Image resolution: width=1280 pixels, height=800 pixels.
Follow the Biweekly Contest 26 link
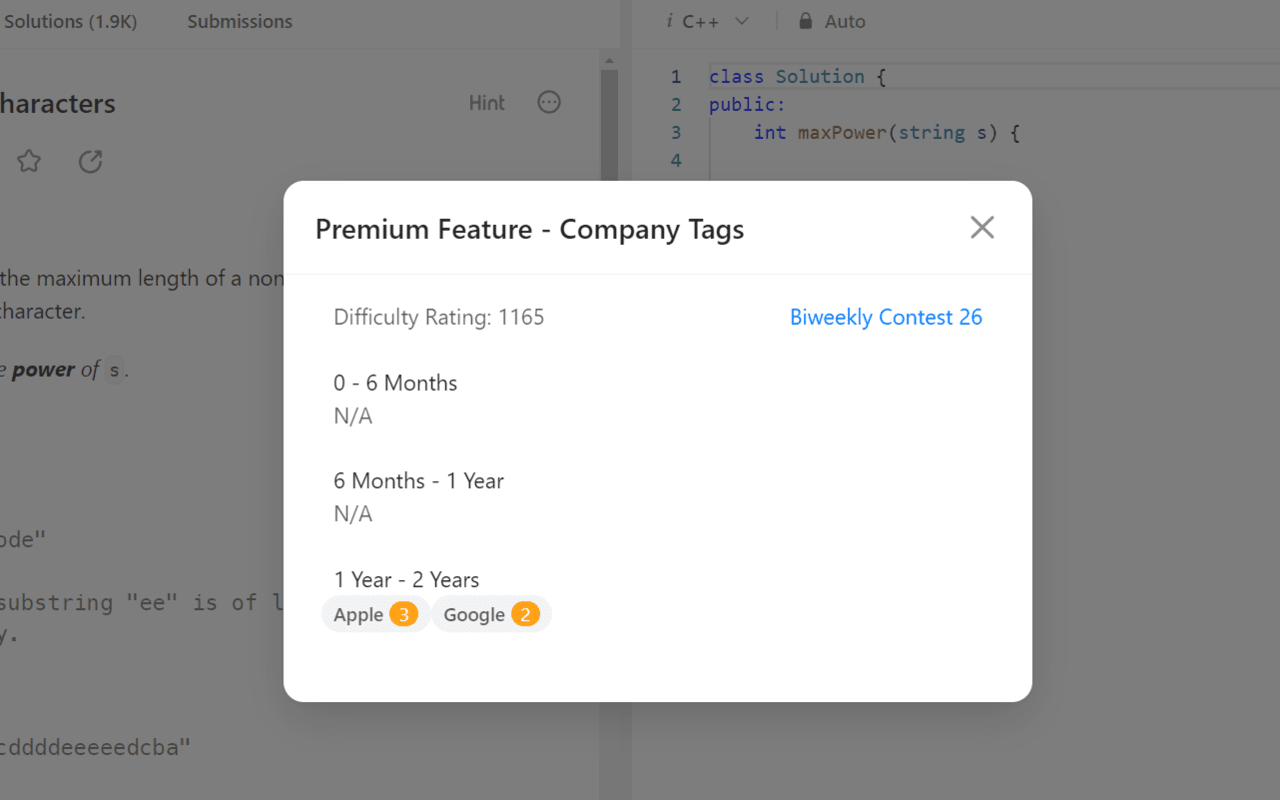pos(886,317)
